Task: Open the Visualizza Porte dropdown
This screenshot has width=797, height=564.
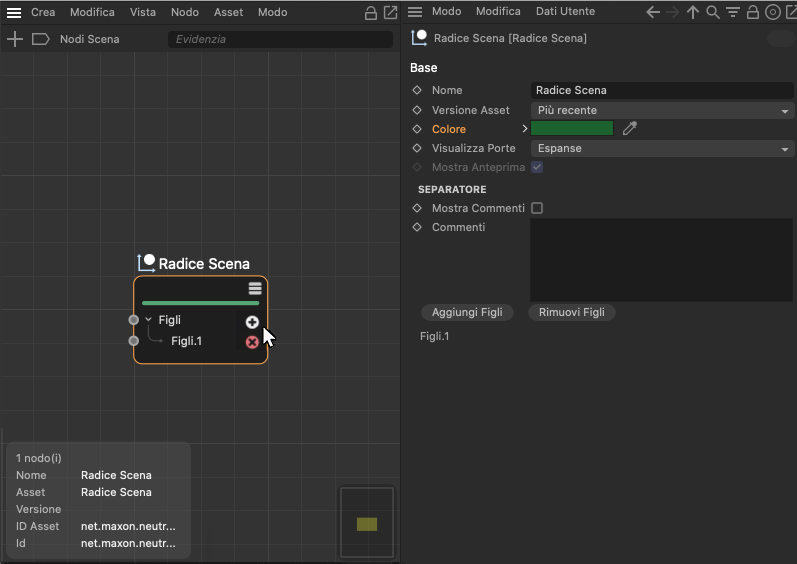Action: [x=662, y=148]
